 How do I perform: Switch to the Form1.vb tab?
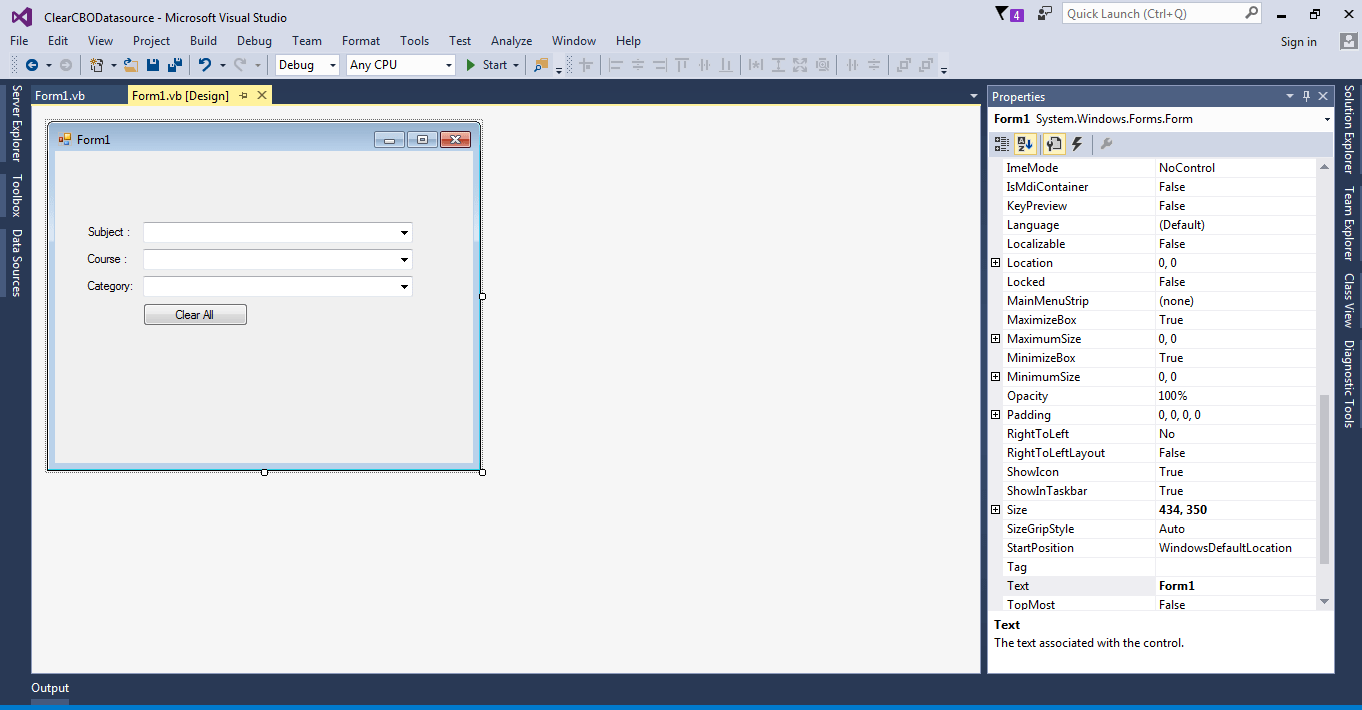click(58, 94)
